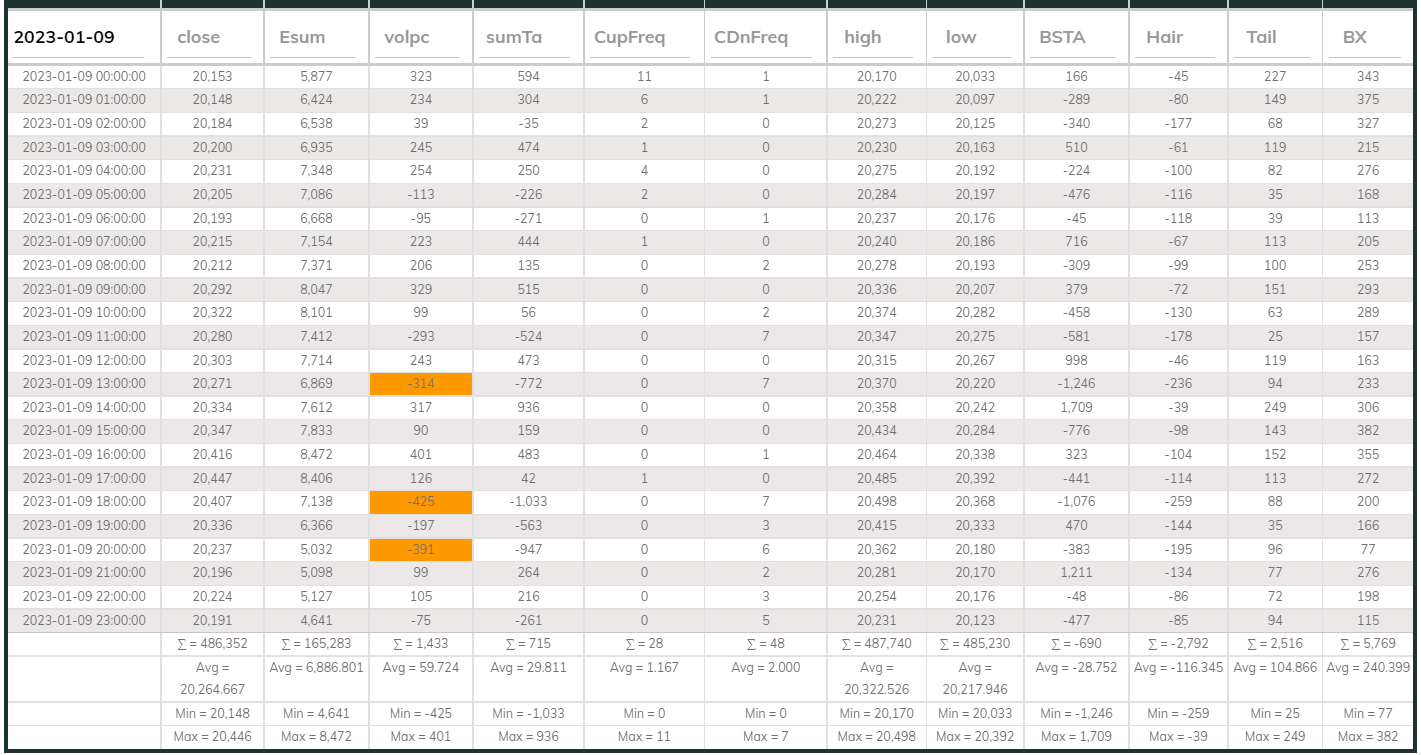Click the 2023-01-09 date column header

pos(64,38)
